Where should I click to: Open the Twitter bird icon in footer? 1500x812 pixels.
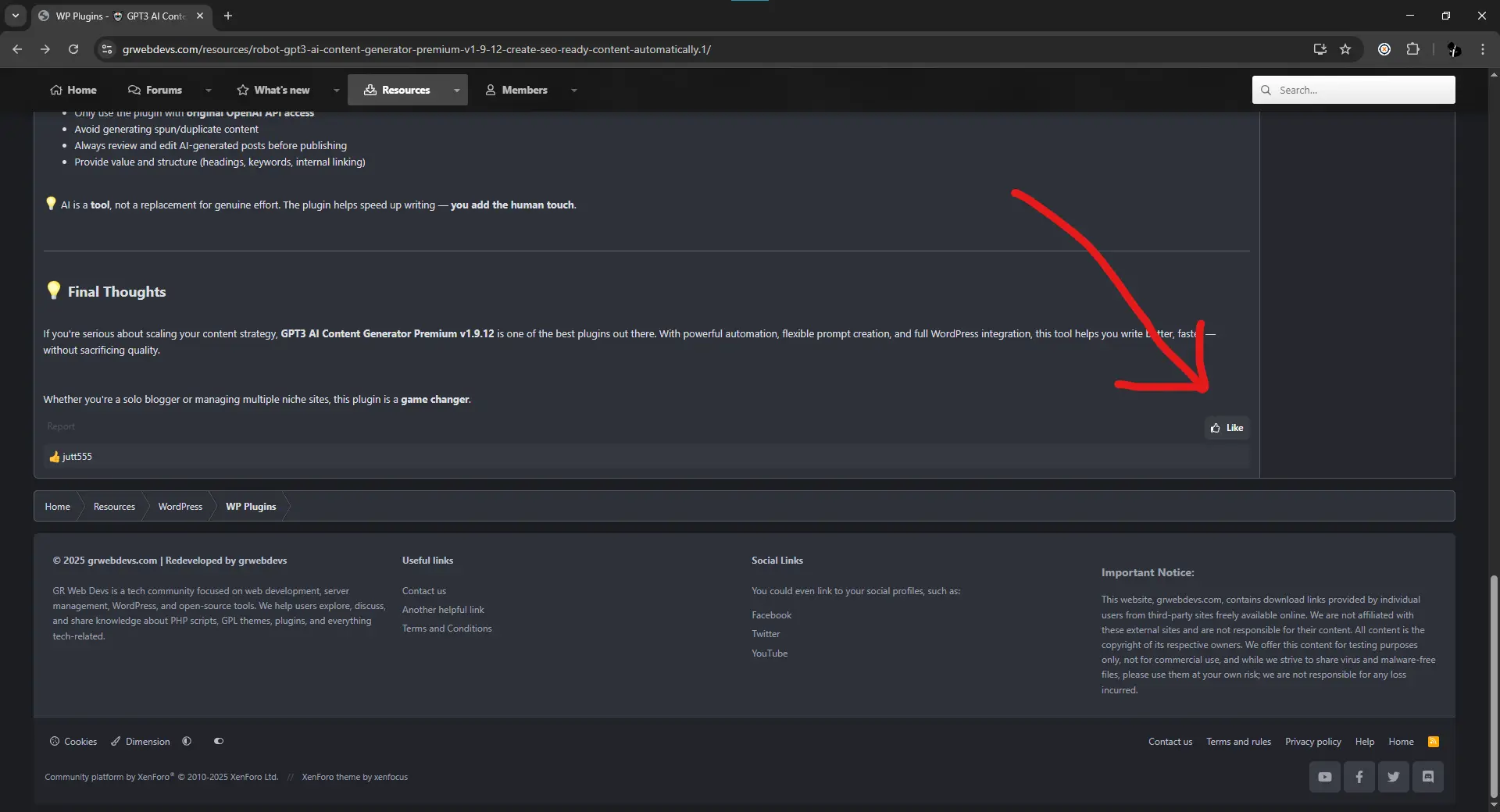(1393, 777)
